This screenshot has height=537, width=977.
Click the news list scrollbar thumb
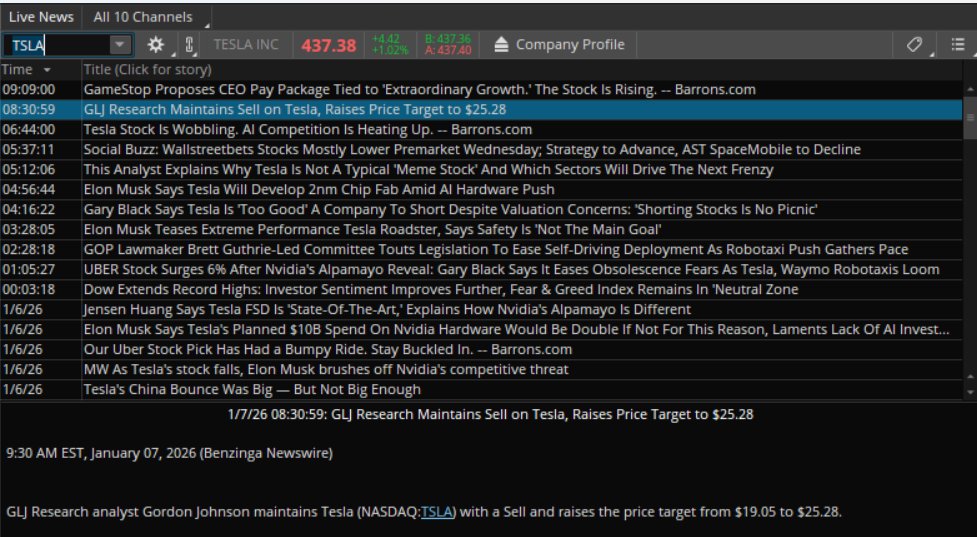click(x=970, y=117)
